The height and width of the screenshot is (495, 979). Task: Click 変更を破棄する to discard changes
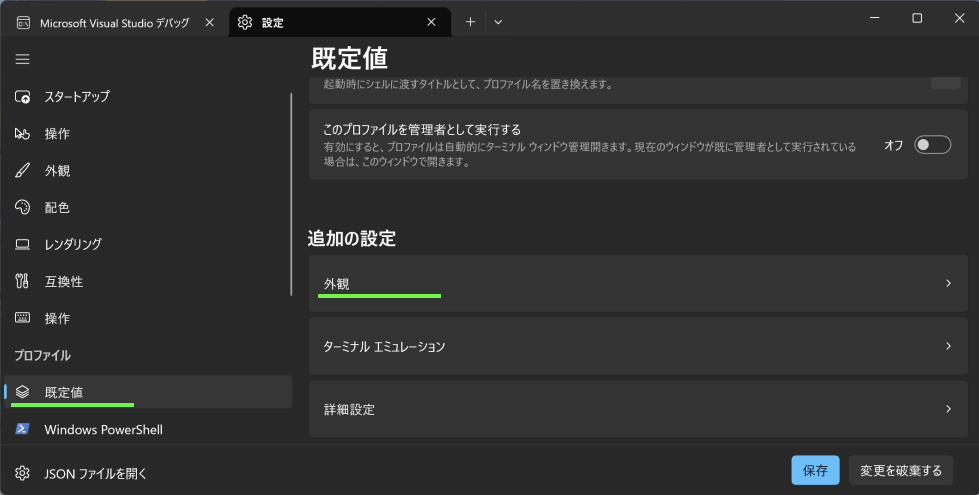click(x=901, y=470)
